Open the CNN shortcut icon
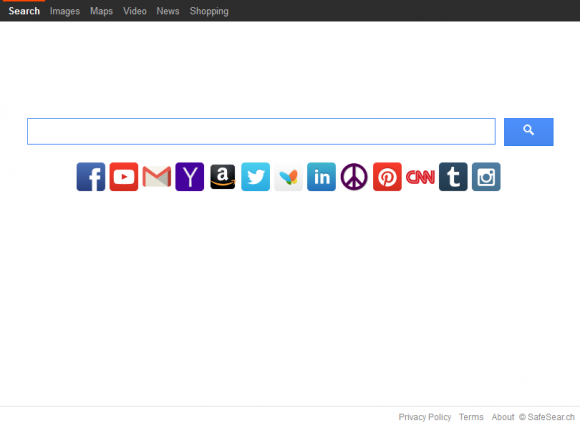Viewport: 580px width, 428px height. point(420,177)
